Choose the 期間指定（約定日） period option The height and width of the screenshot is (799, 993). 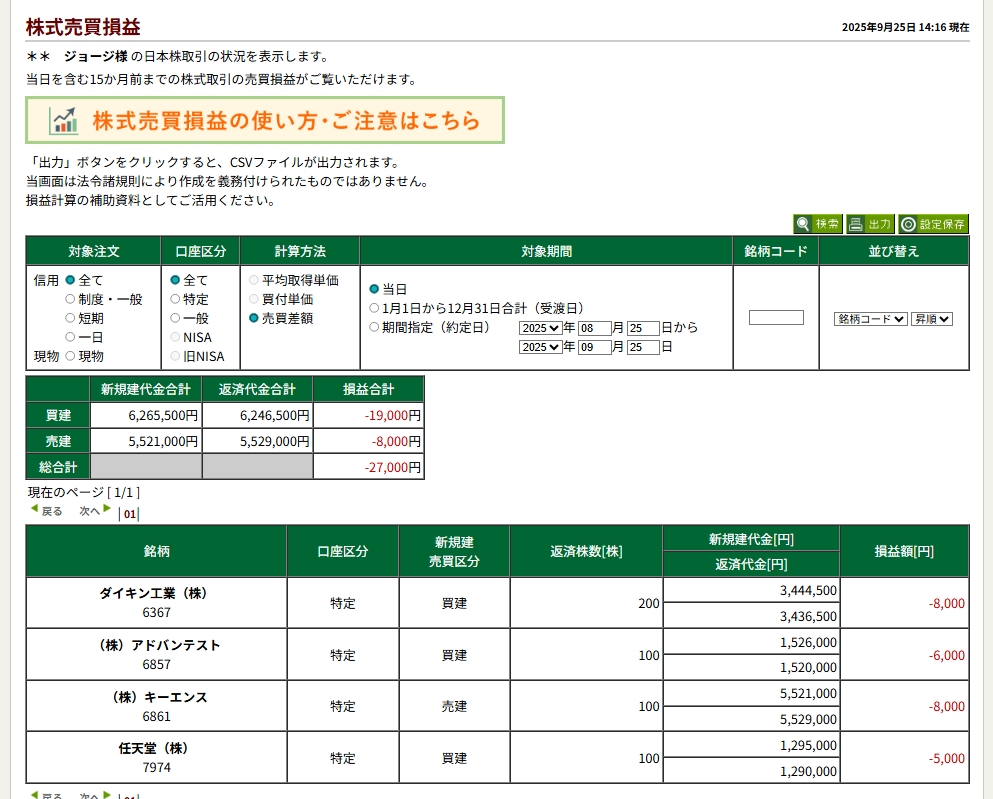click(375, 327)
